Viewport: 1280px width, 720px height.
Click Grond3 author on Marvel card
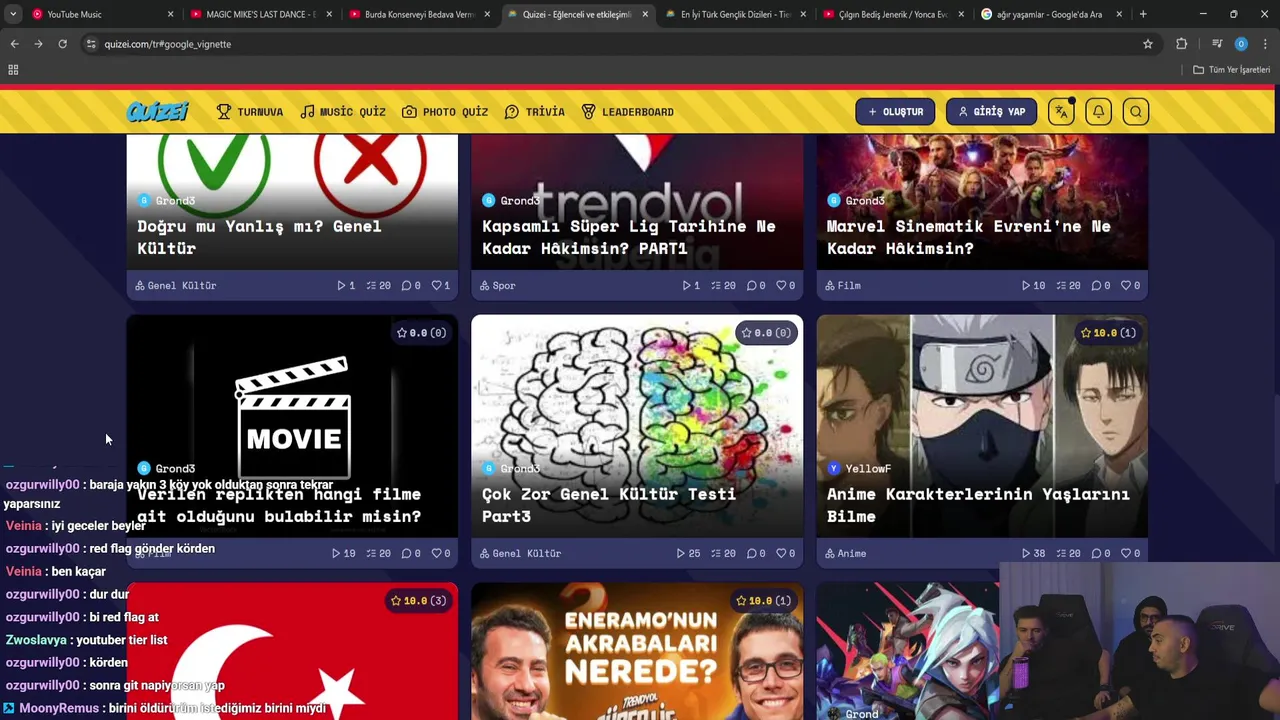point(856,201)
